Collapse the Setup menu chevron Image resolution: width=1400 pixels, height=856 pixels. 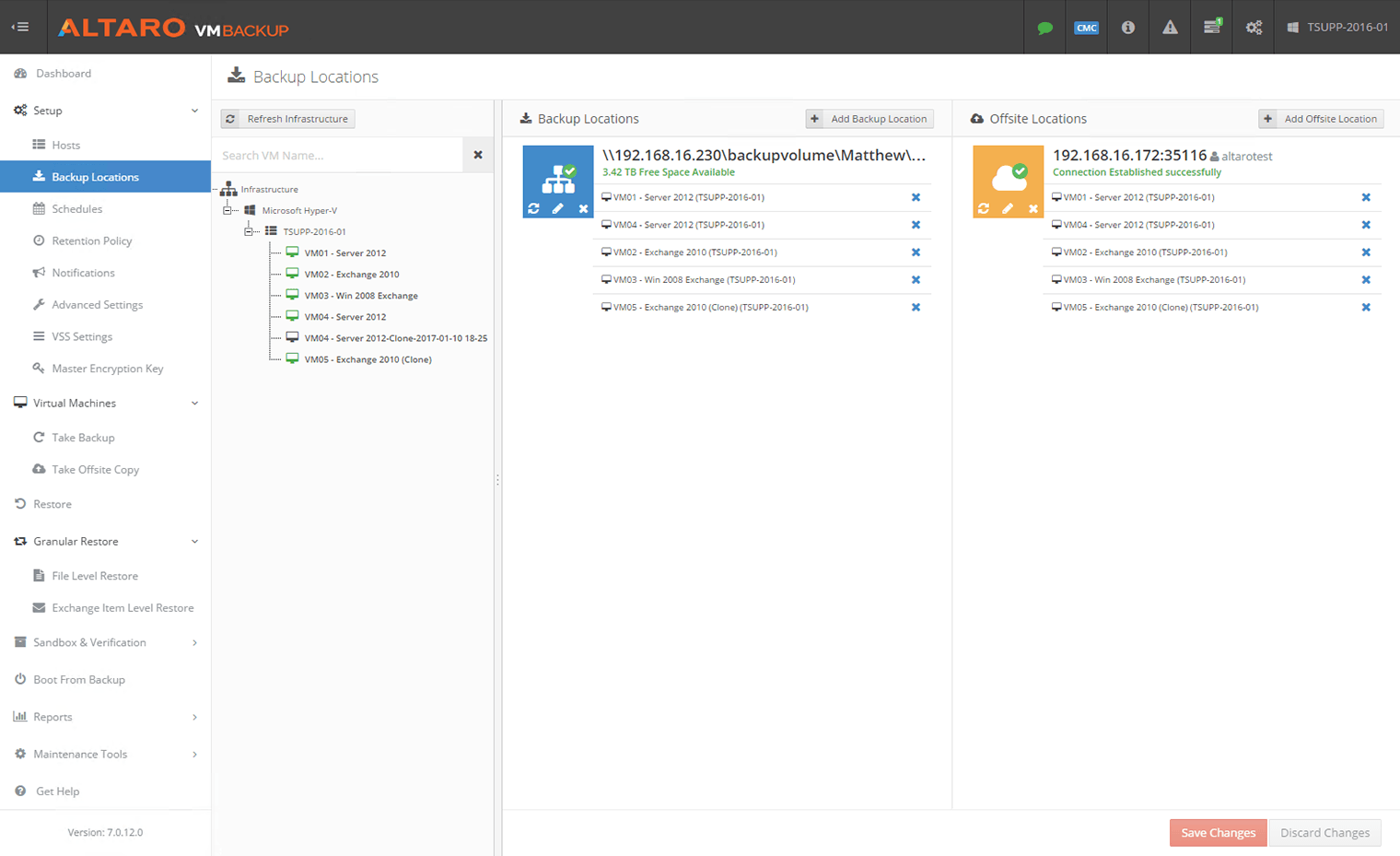pos(194,111)
